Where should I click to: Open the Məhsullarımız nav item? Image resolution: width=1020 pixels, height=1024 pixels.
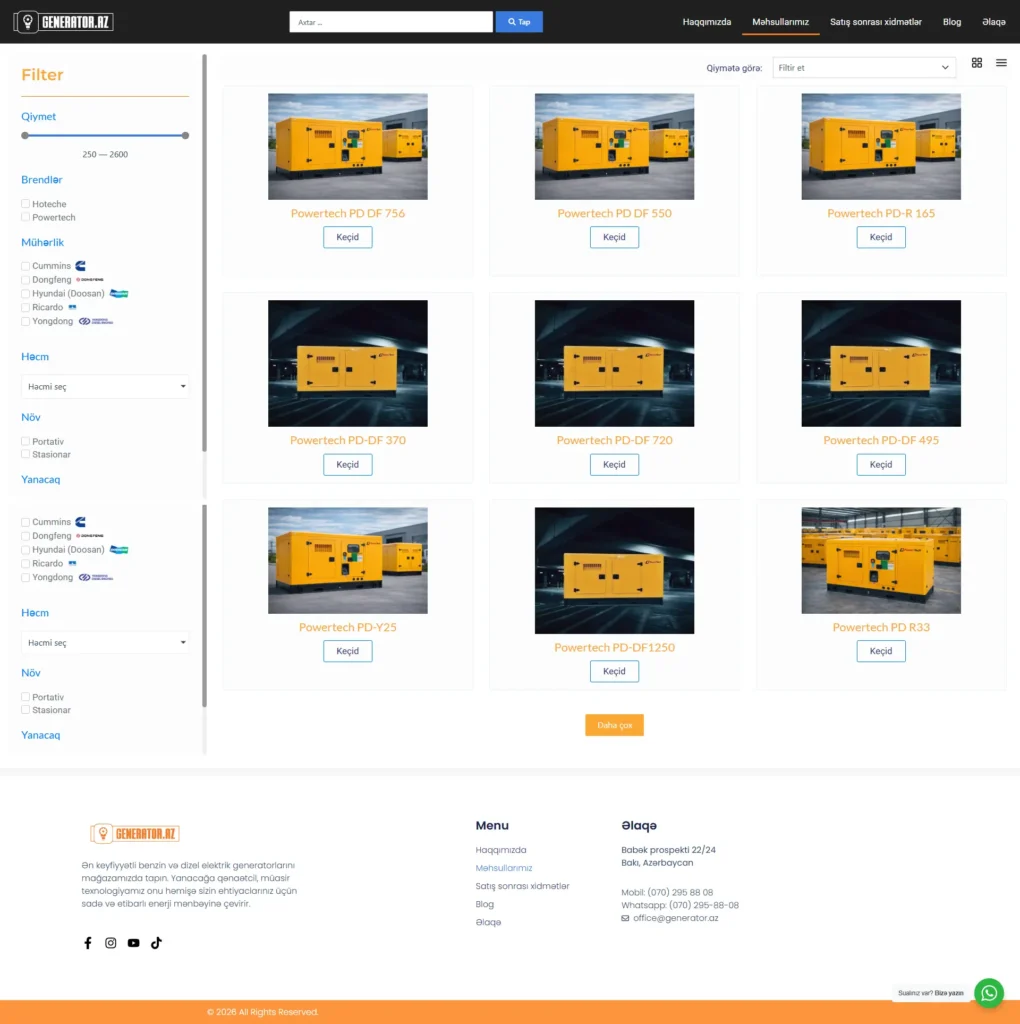[780, 22]
